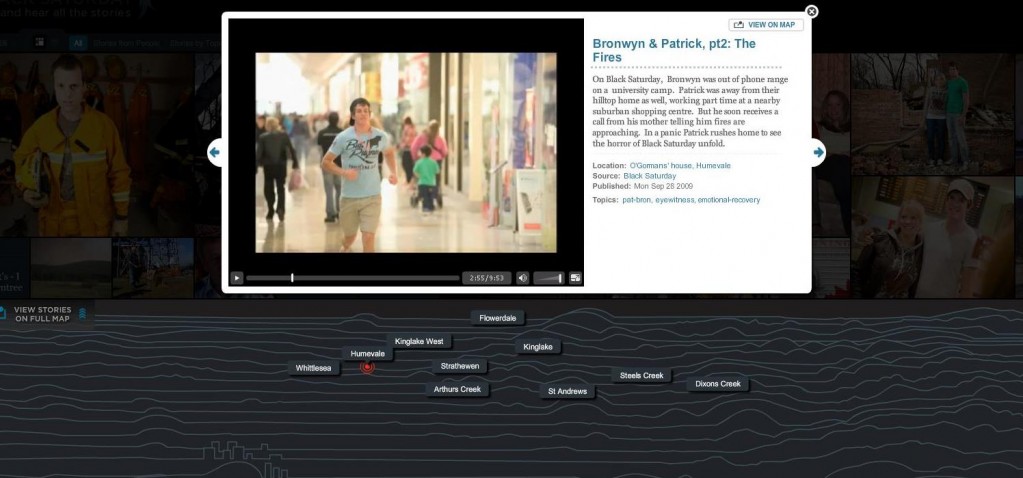Mute the video with the speaker icon
1023x478 pixels.
(522, 278)
